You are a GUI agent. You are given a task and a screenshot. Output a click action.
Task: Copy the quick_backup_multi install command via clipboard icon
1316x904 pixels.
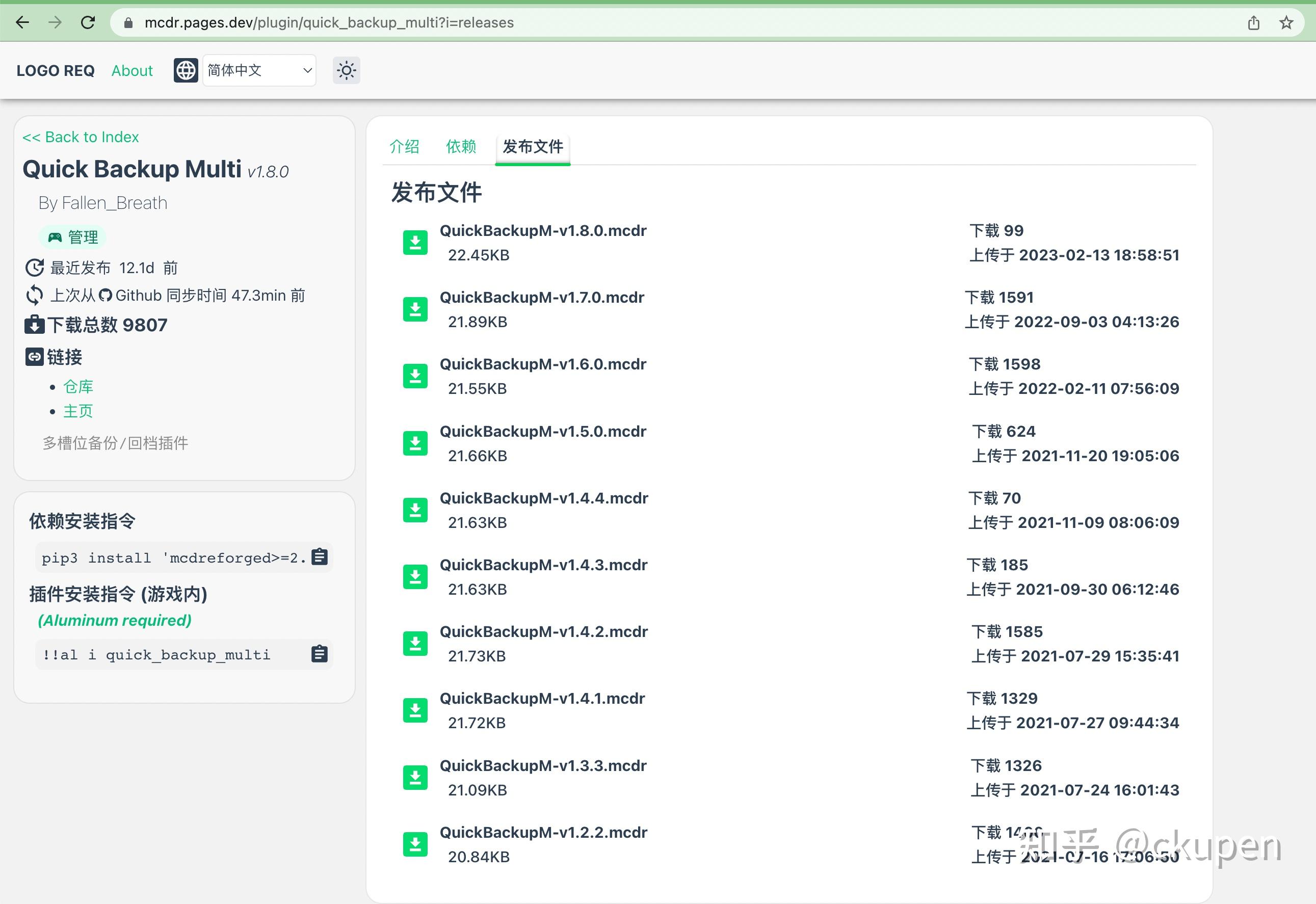(x=319, y=654)
